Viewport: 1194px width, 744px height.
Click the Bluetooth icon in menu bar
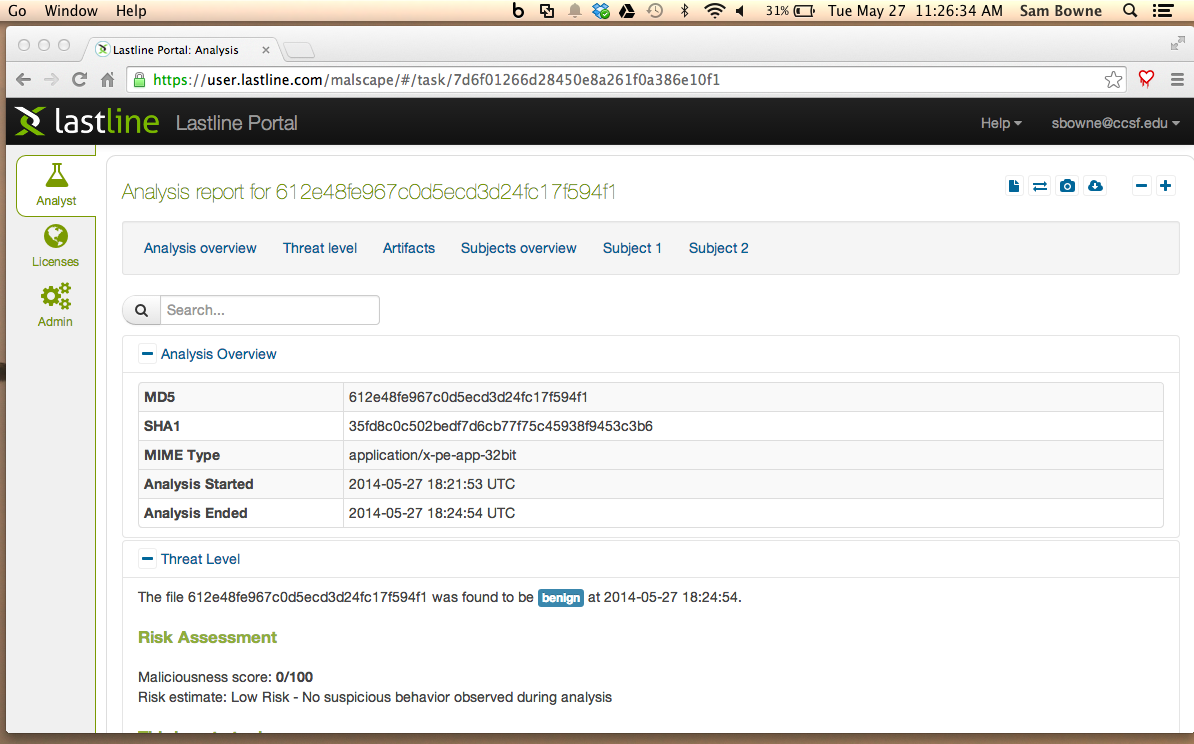685,11
